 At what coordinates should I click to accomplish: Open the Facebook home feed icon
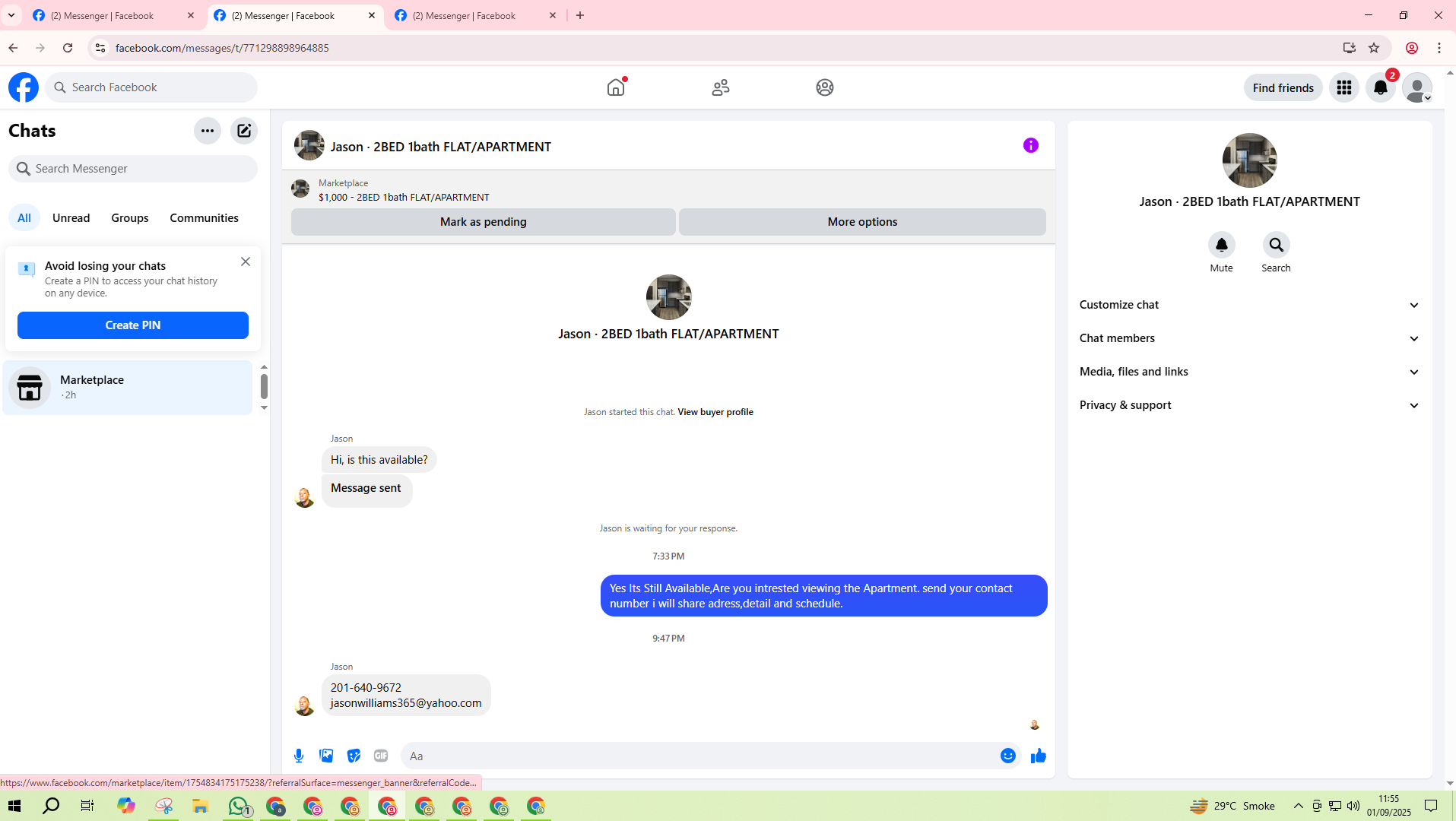pyautogui.click(x=616, y=87)
